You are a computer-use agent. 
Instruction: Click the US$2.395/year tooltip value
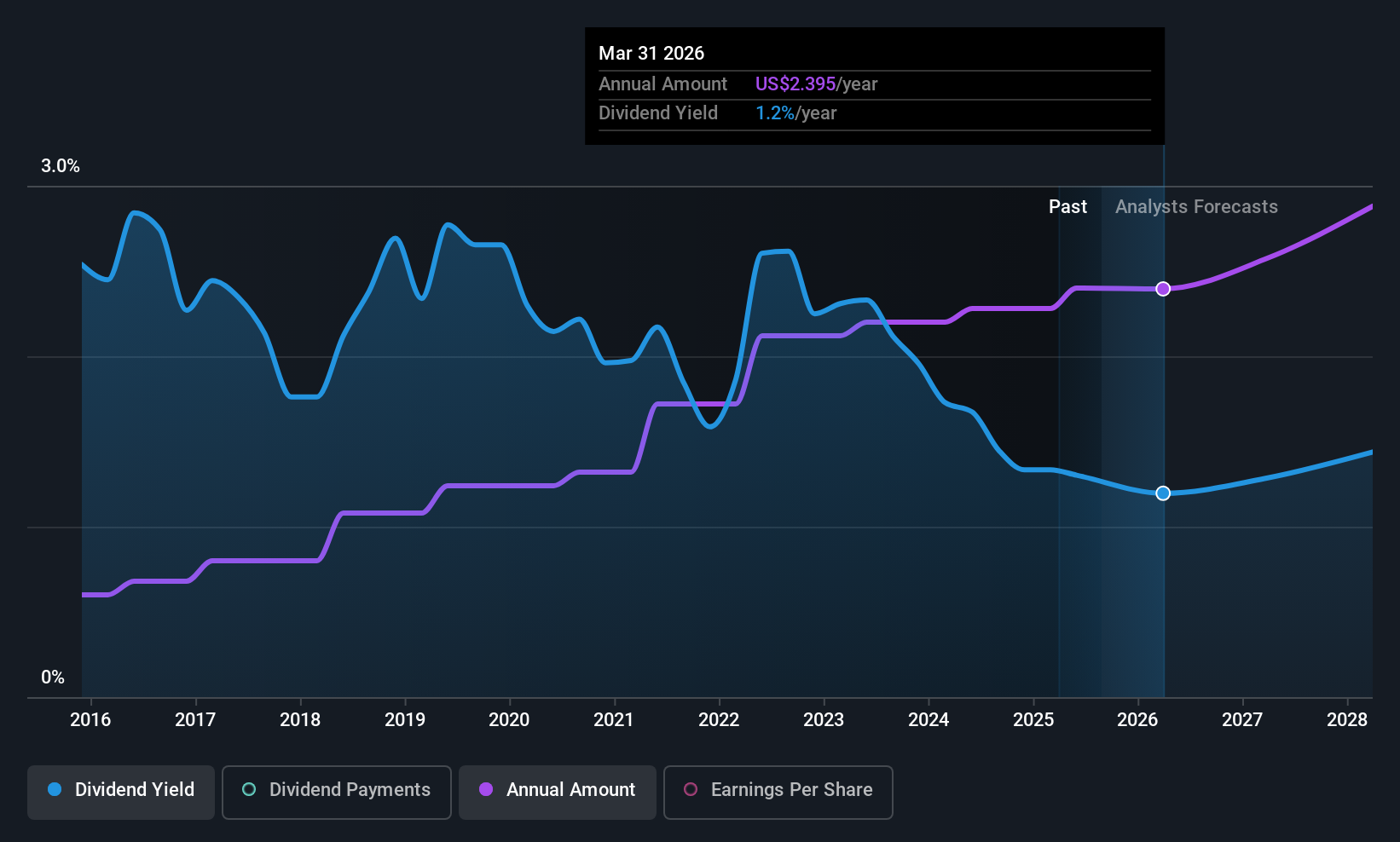coord(816,84)
